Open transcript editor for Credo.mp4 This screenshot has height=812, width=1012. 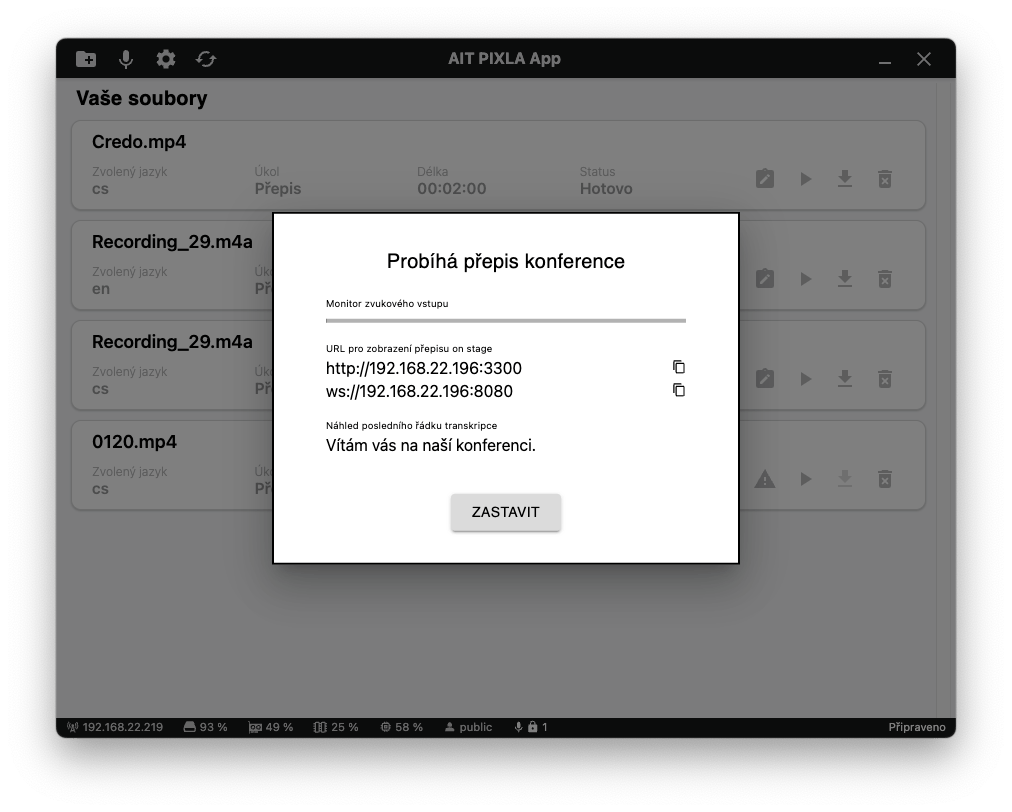tap(765, 179)
